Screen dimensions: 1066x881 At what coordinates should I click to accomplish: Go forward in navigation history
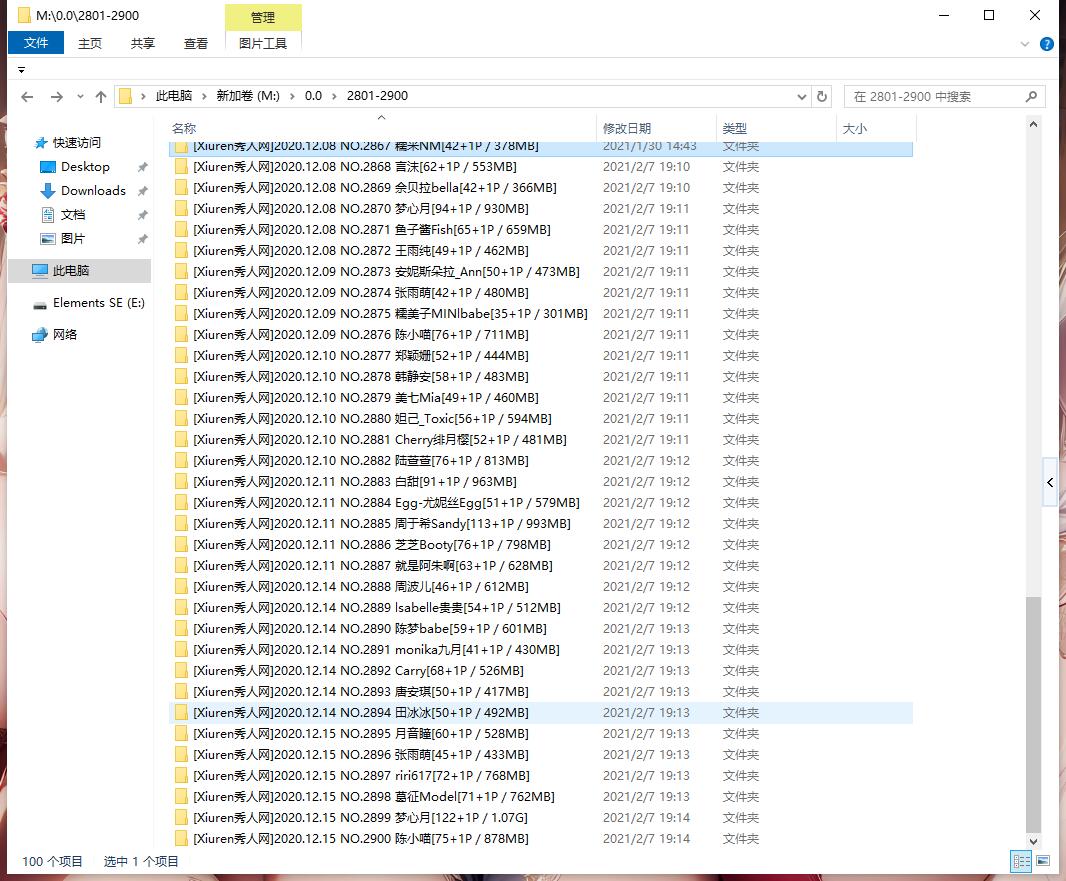click(x=56, y=97)
